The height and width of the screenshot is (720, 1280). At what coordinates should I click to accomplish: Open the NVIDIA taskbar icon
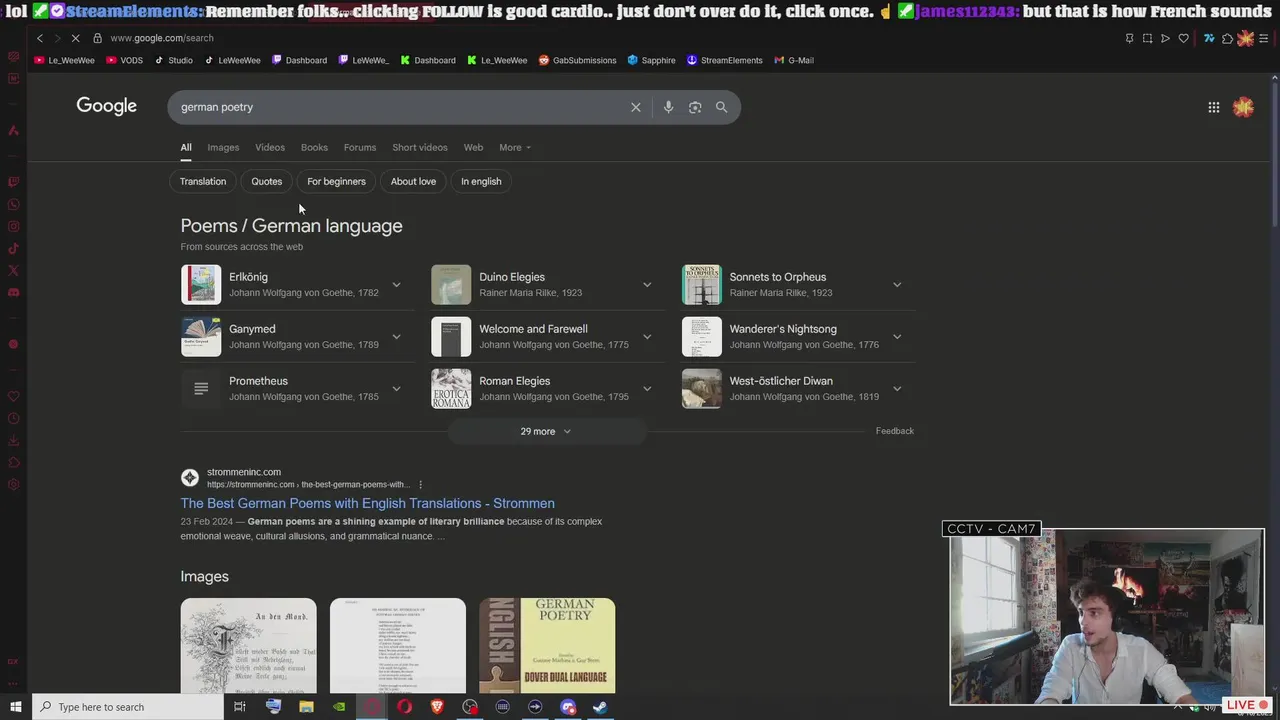tap(339, 707)
